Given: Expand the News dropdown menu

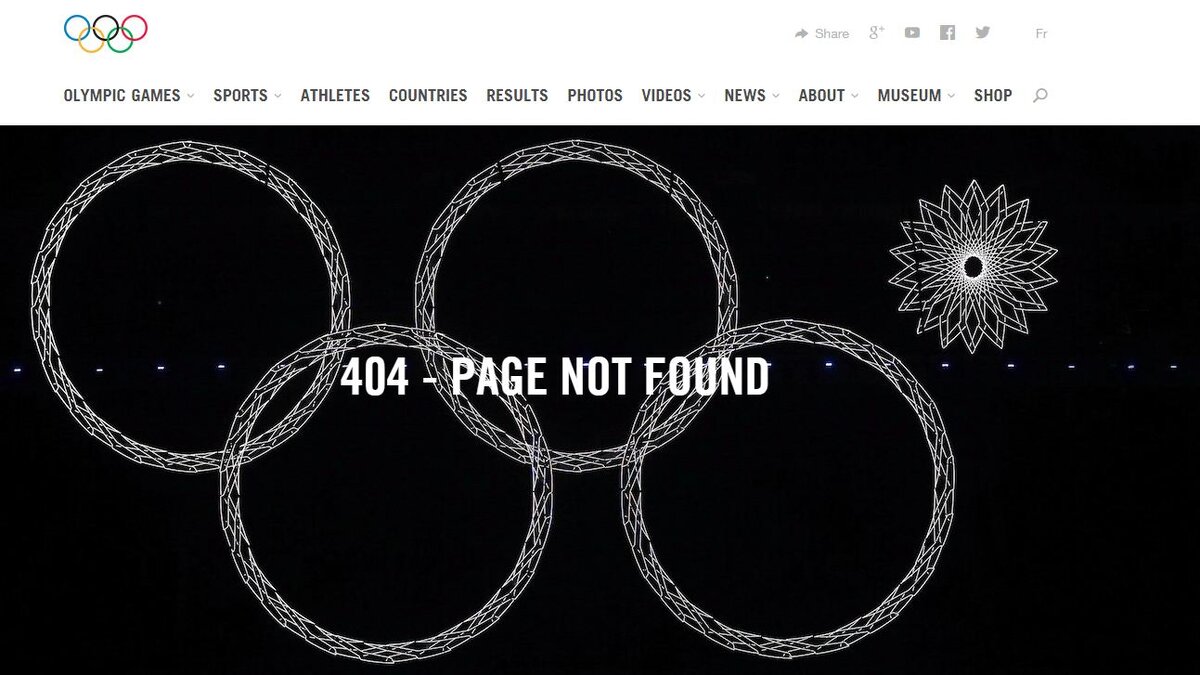Looking at the screenshot, I should tap(752, 96).
